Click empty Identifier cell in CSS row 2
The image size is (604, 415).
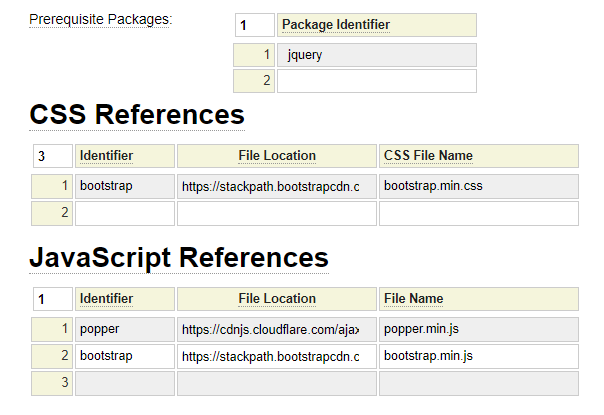[125, 213]
